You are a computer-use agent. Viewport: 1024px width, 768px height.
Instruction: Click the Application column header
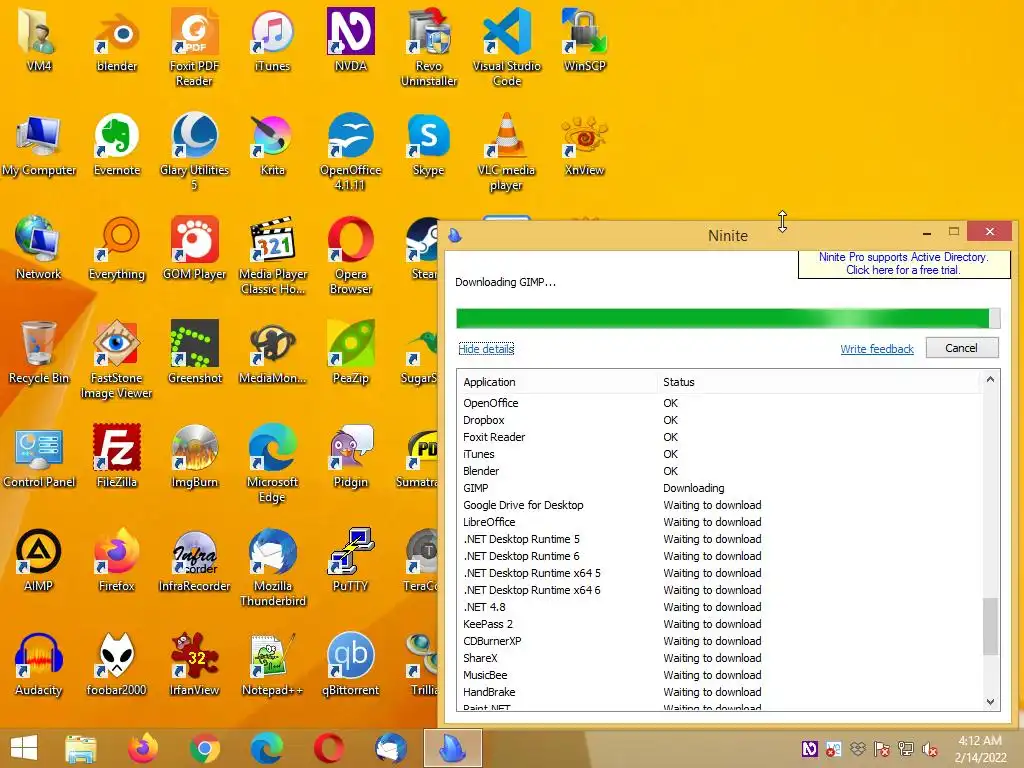click(557, 382)
